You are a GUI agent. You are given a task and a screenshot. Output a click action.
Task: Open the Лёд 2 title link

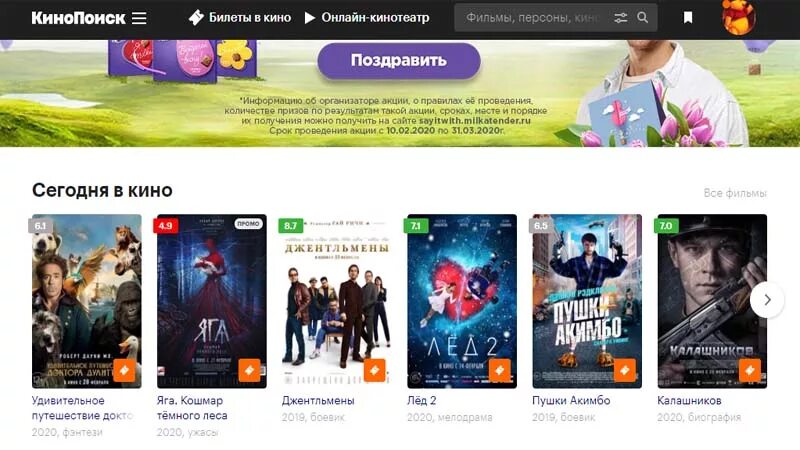click(421, 401)
